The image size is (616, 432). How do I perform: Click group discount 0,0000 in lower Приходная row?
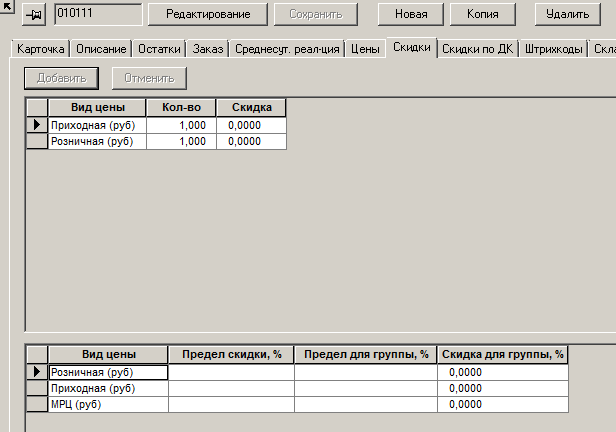click(503, 388)
